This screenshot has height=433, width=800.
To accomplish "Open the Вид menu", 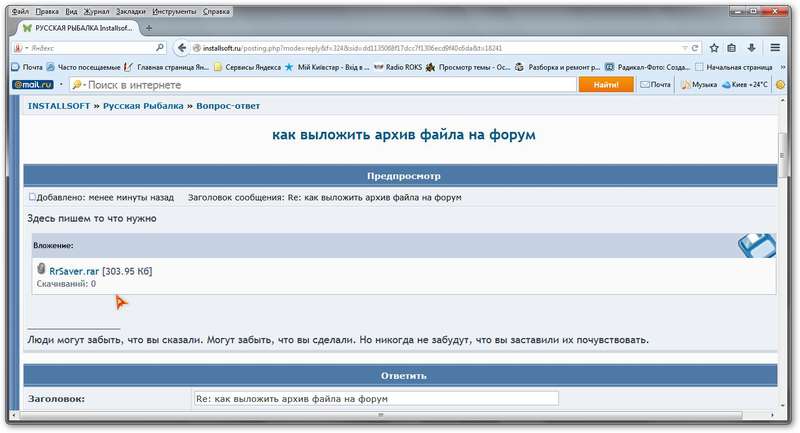I will point(71,11).
